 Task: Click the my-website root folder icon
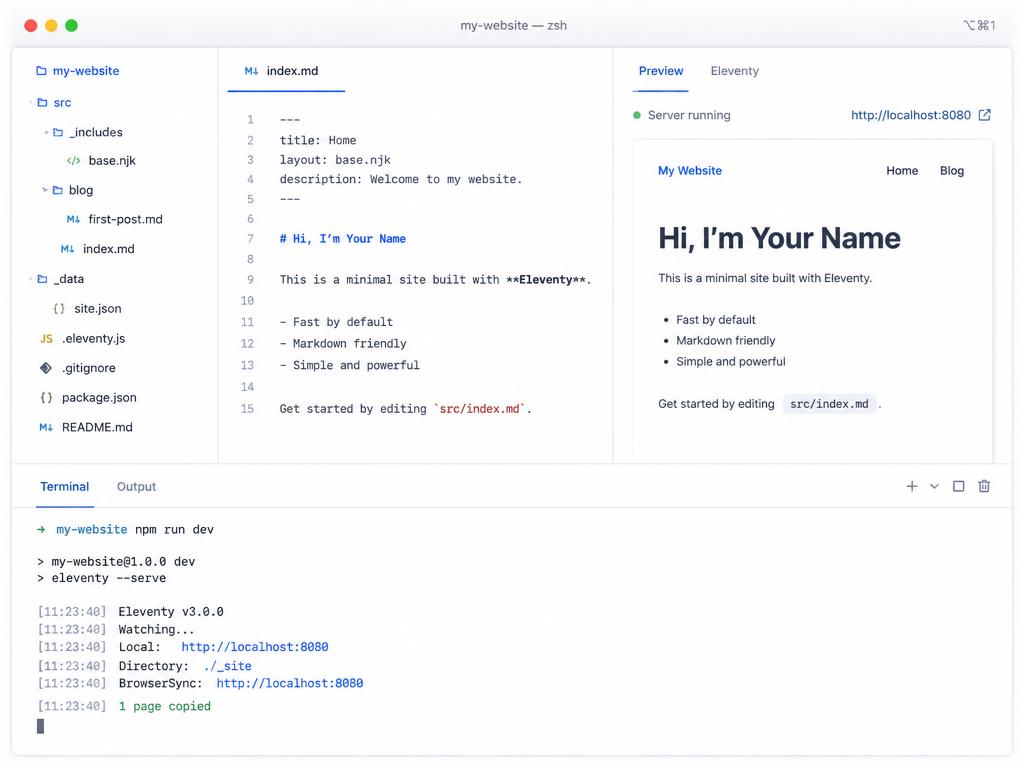[41, 71]
